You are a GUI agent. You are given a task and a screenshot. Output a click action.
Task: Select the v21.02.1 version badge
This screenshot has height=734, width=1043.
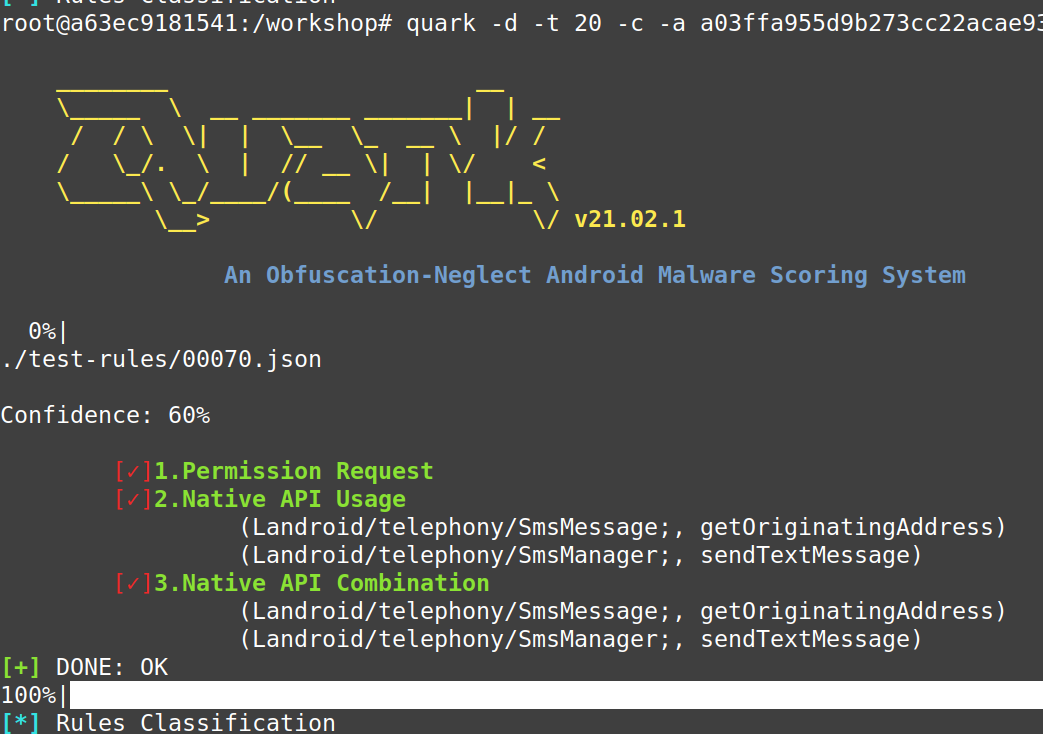[630, 218]
